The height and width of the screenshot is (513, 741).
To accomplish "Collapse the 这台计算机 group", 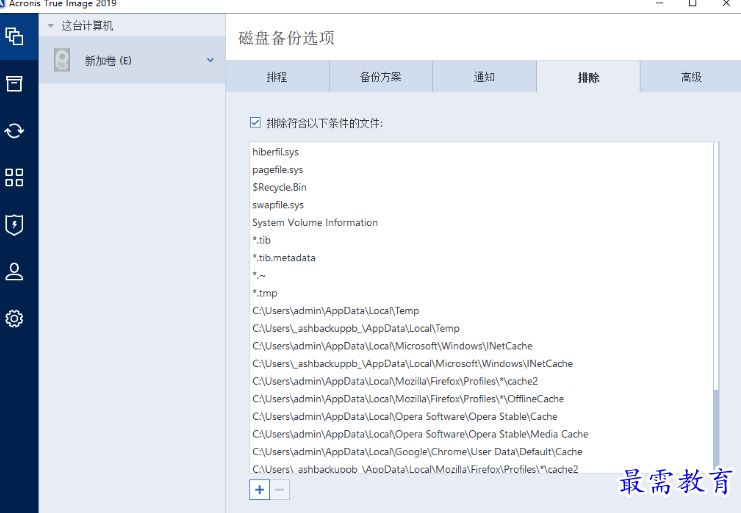I will pos(51,26).
